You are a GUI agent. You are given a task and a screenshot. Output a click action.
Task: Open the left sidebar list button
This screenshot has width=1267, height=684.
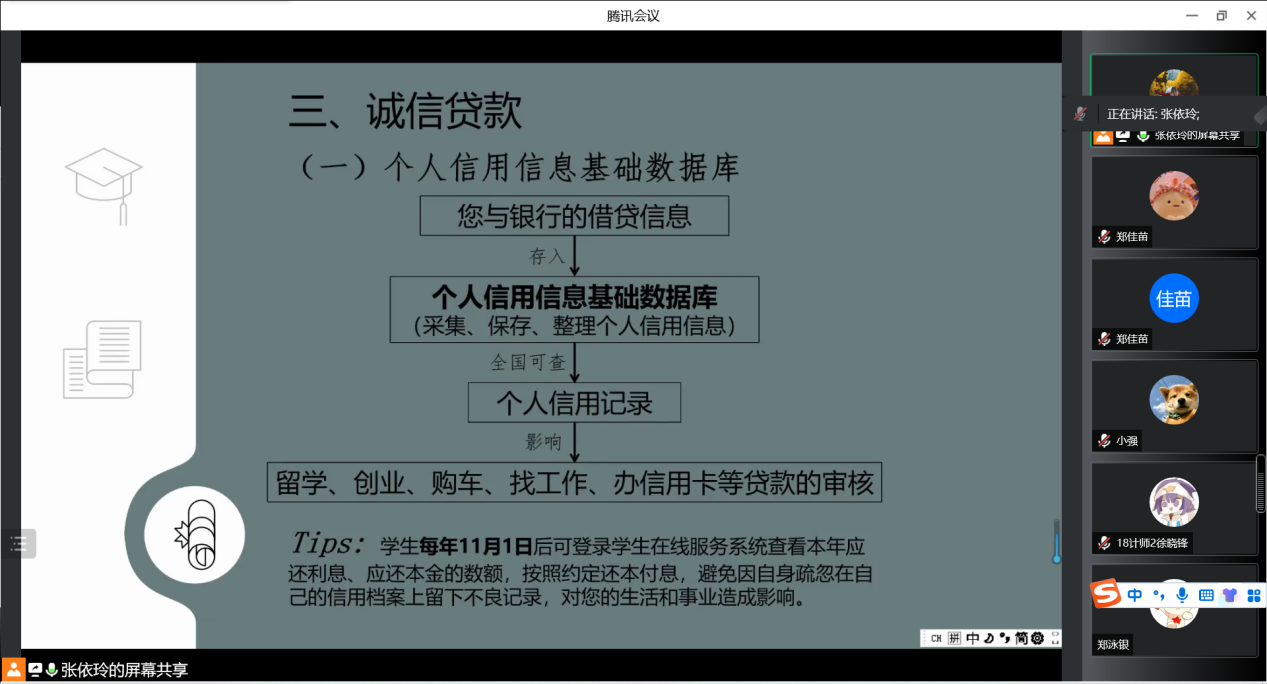pyautogui.click(x=19, y=544)
